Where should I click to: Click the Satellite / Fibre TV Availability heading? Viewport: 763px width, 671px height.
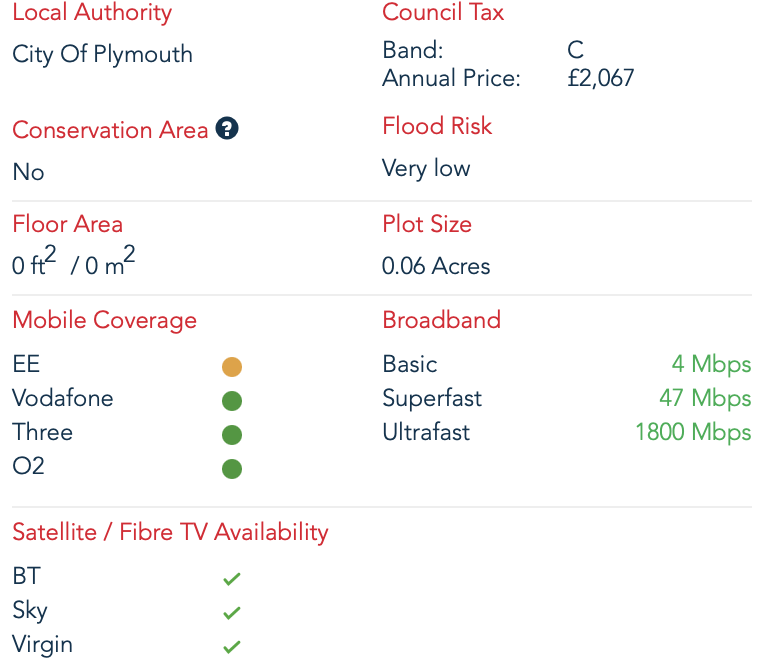pyautogui.click(x=170, y=532)
